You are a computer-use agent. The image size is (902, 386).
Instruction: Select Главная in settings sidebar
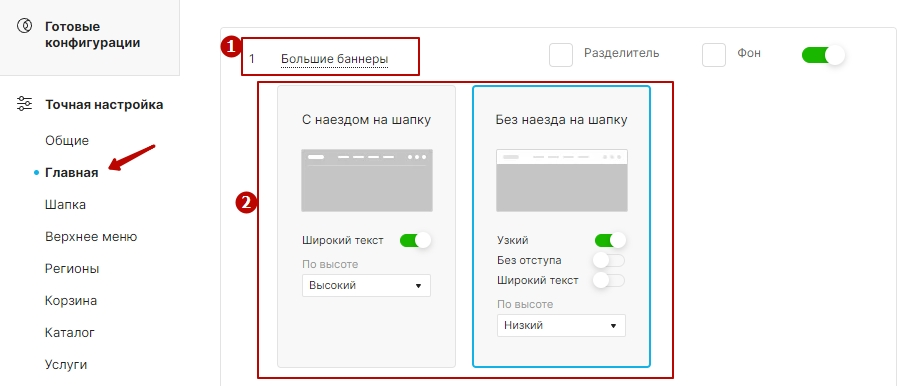[x=71, y=173]
